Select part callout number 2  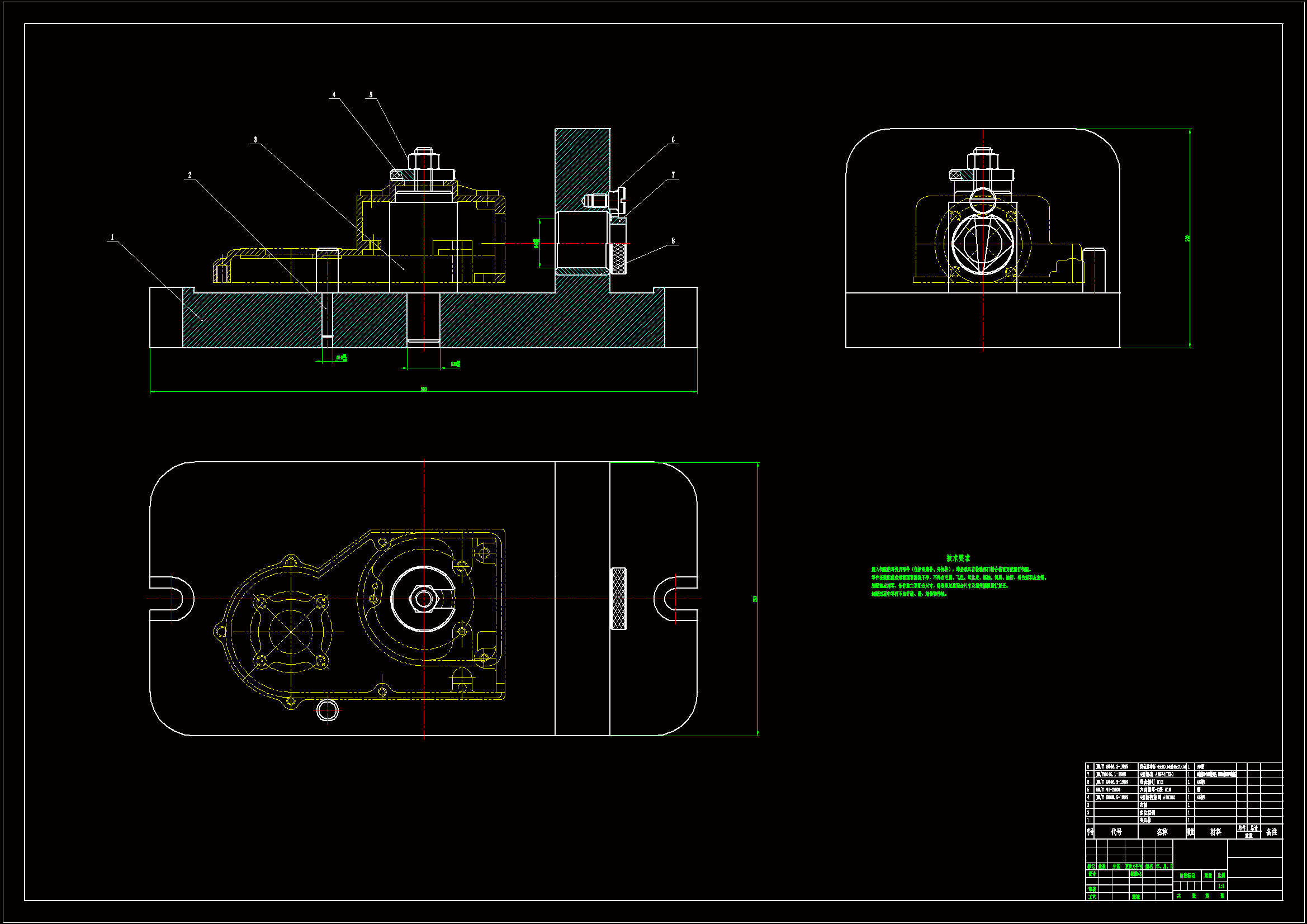[x=190, y=175]
